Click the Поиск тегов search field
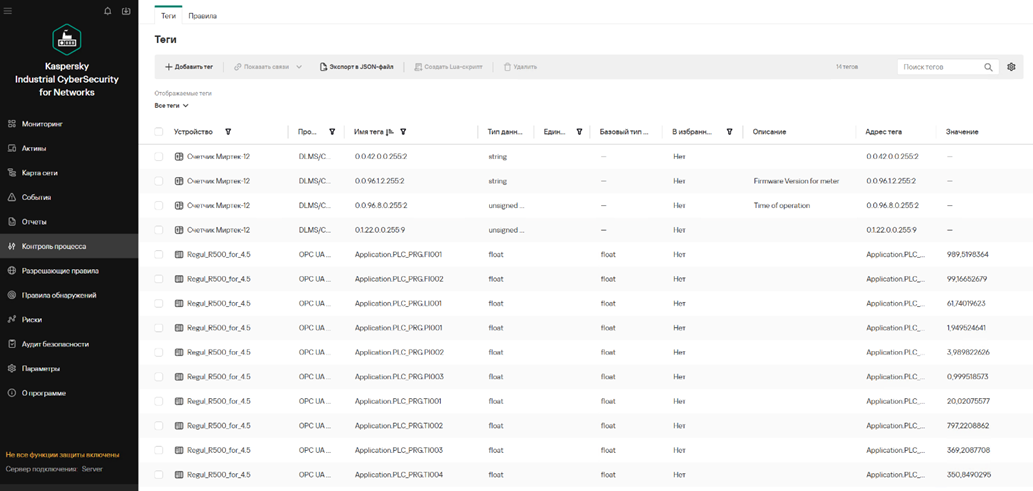The height and width of the screenshot is (491, 1033). tap(938, 67)
